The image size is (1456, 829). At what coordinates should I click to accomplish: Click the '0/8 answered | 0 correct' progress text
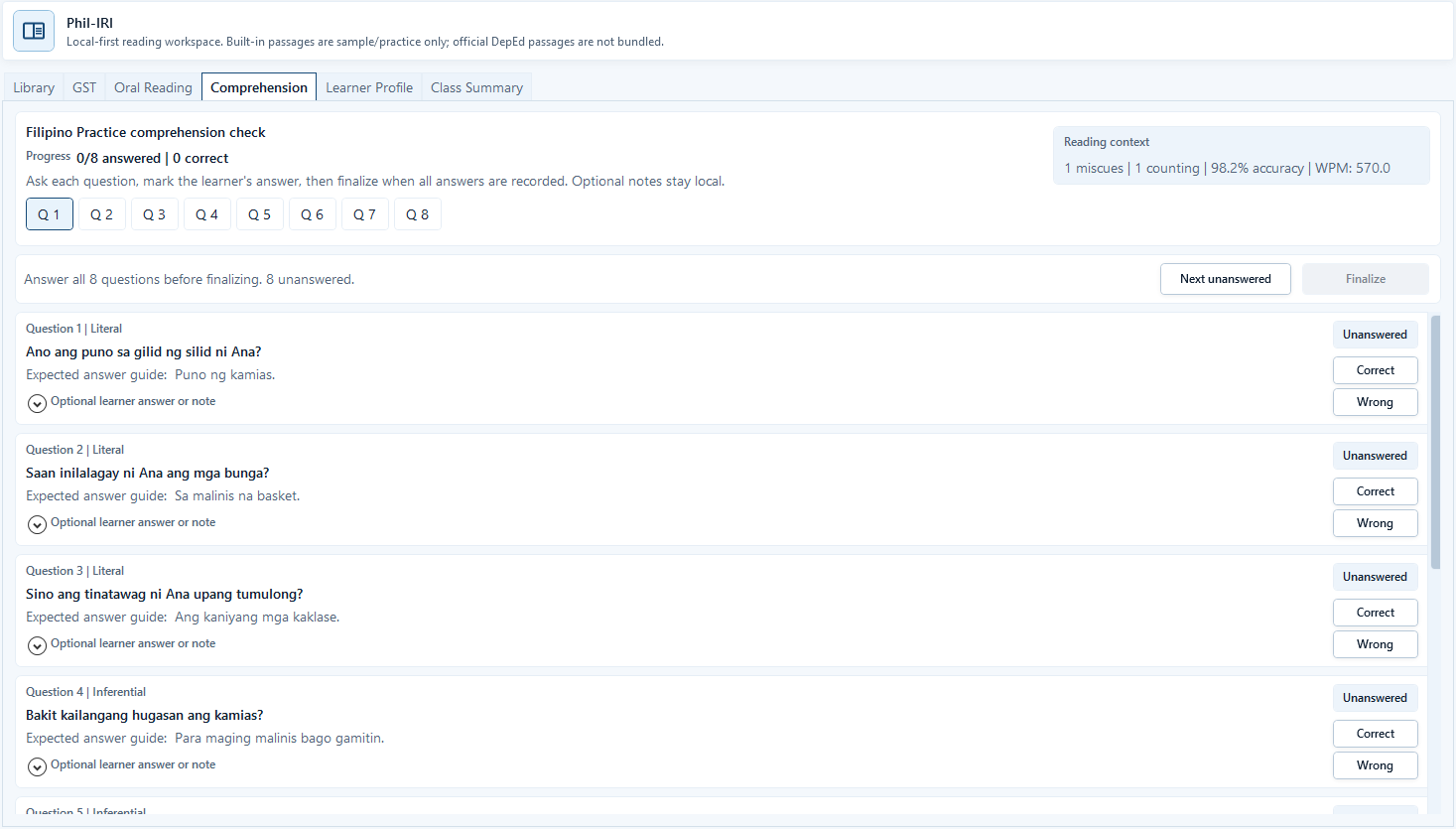[152, 158]
